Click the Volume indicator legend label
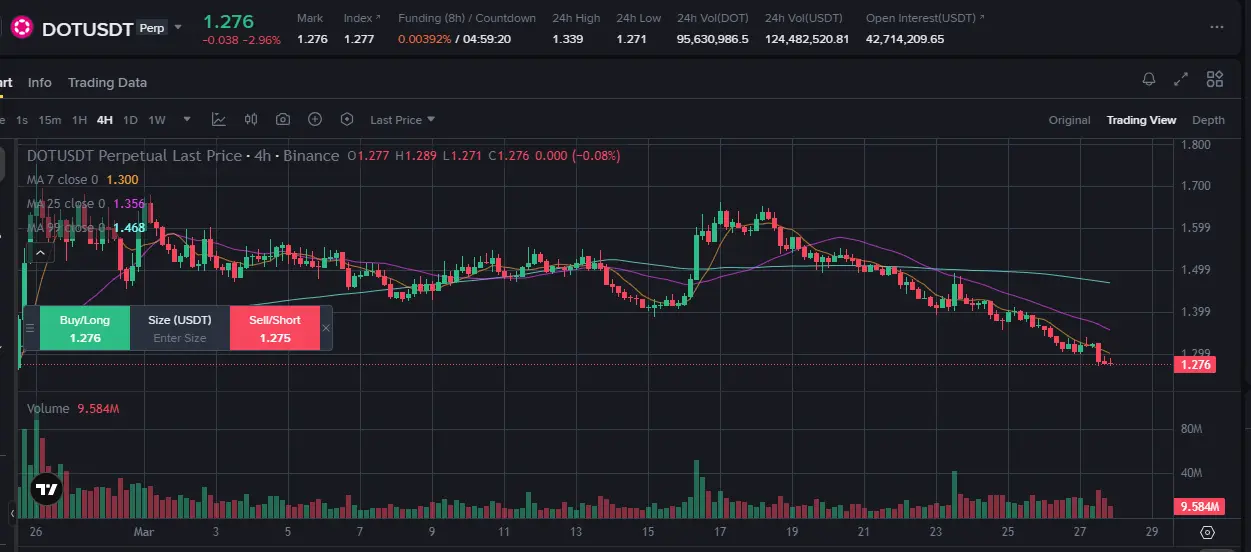Image resolution: width=1251 pixels, height=552 pixels. tap(48, 409)
